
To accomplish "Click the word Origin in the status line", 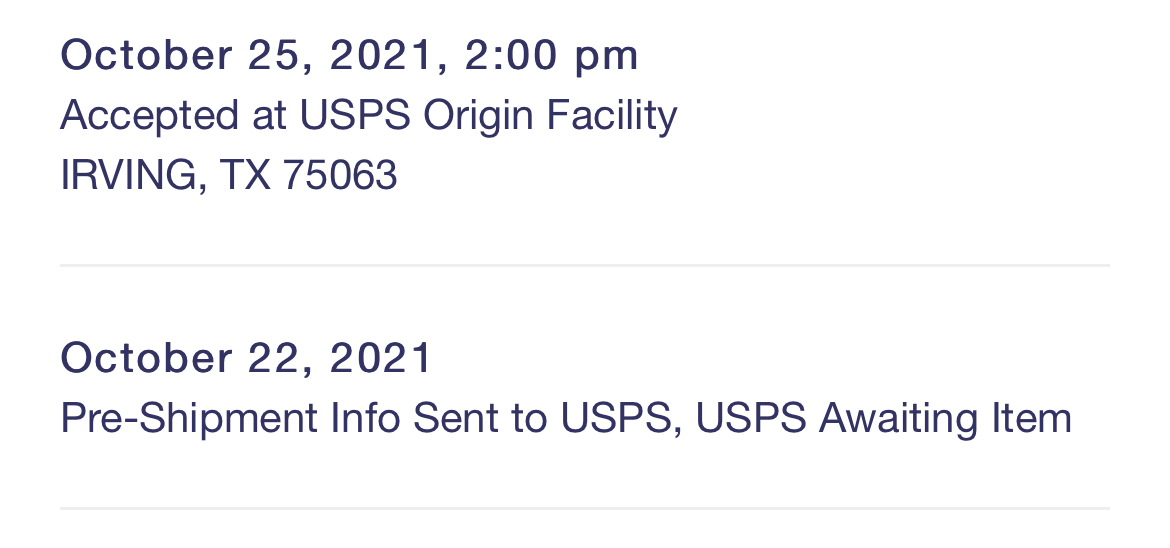I will click(478, 118).
